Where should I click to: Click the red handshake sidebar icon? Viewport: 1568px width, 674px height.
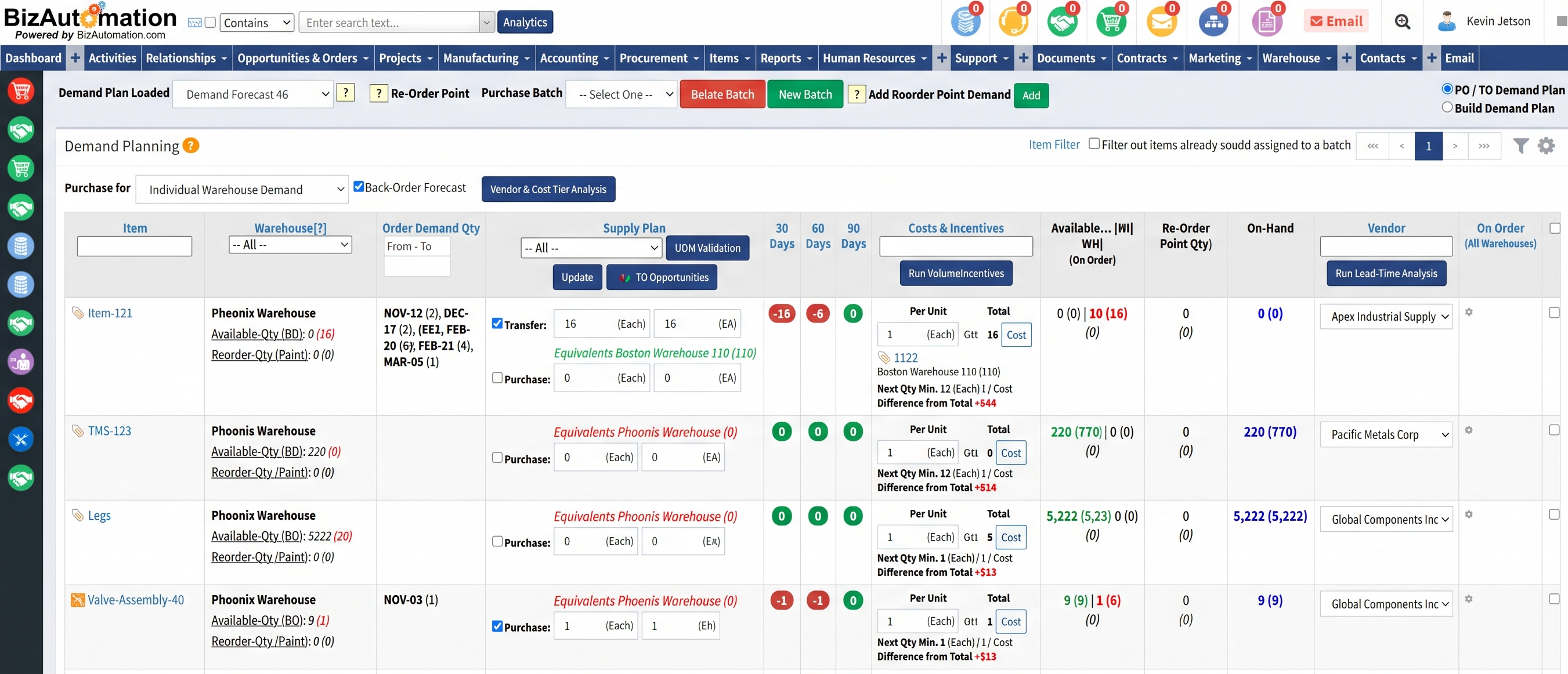click(21, 400)
